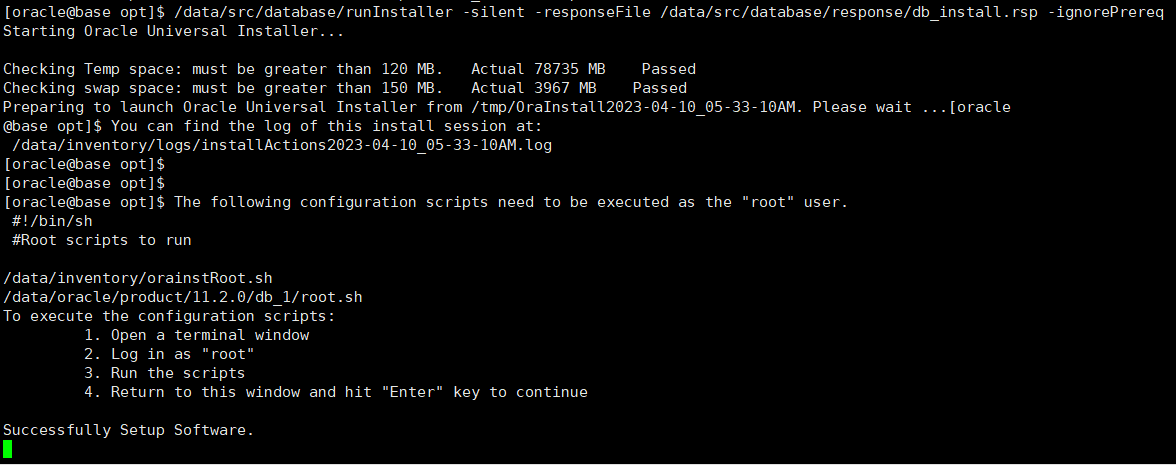Screen dimensions: 1176x465
Task: Click step "1. Open a terminal window"
Action: (197, 335)
